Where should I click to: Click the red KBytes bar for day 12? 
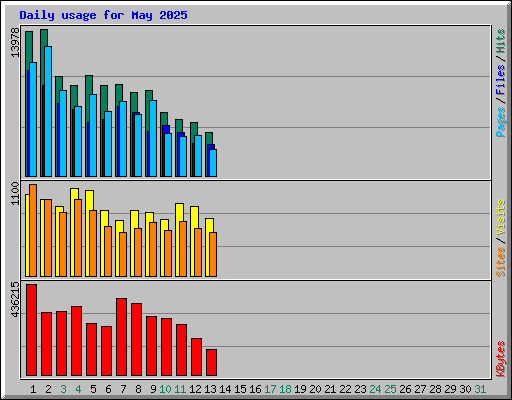pyautogui.click(x=196, y=357)
